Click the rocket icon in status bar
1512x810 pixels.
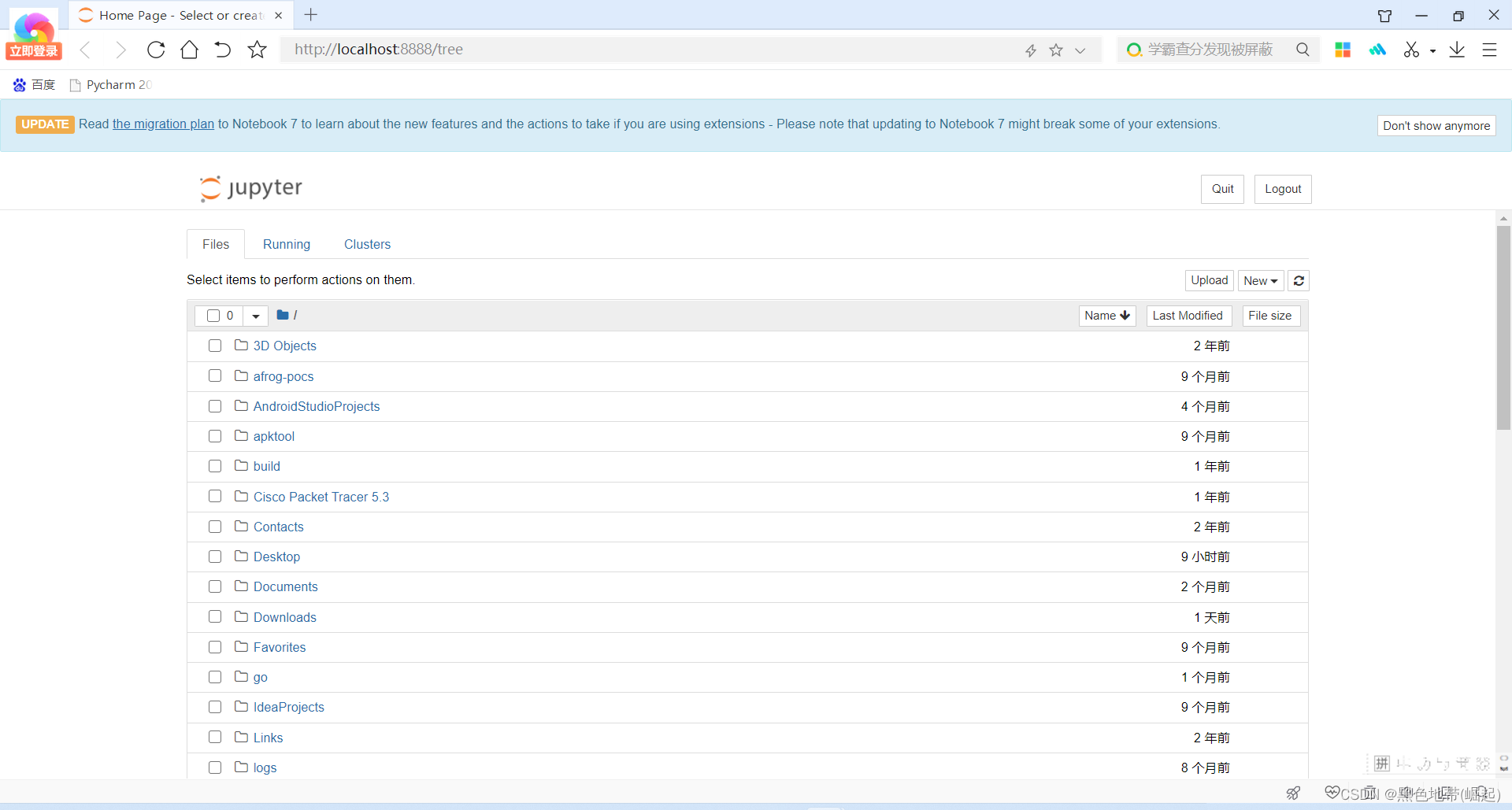[x=1293, y=793]
